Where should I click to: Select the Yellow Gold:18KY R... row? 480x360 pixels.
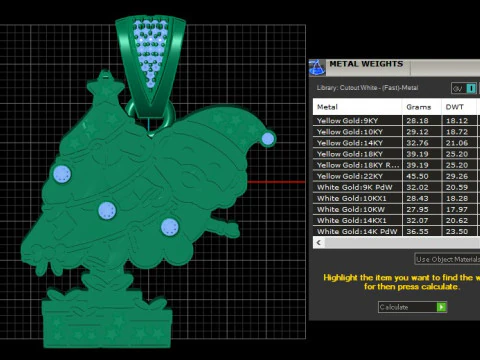(x=396, y=165)
